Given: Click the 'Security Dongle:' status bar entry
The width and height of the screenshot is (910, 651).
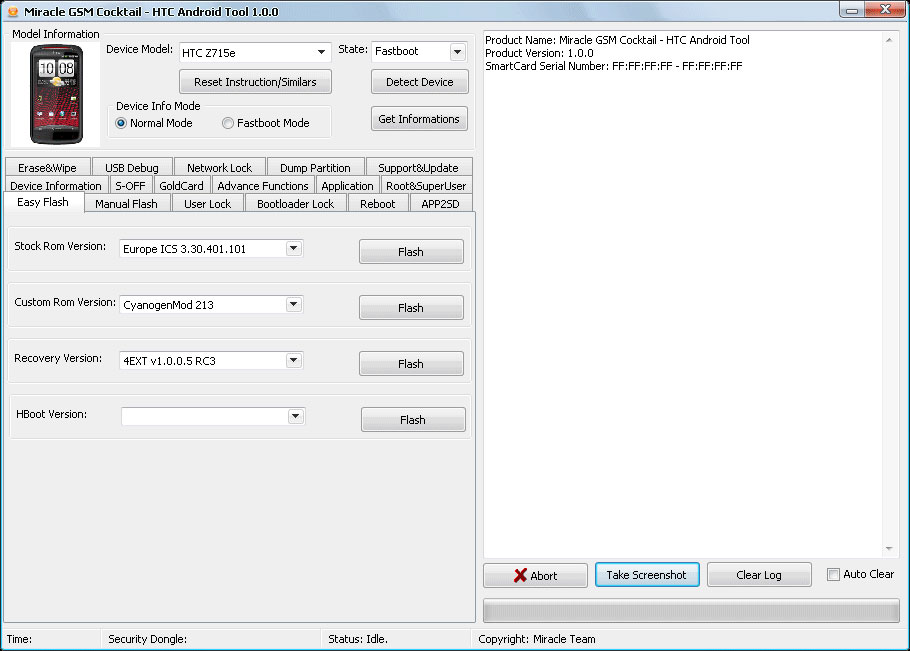Looking at the screenshot, I should point(147,639).
